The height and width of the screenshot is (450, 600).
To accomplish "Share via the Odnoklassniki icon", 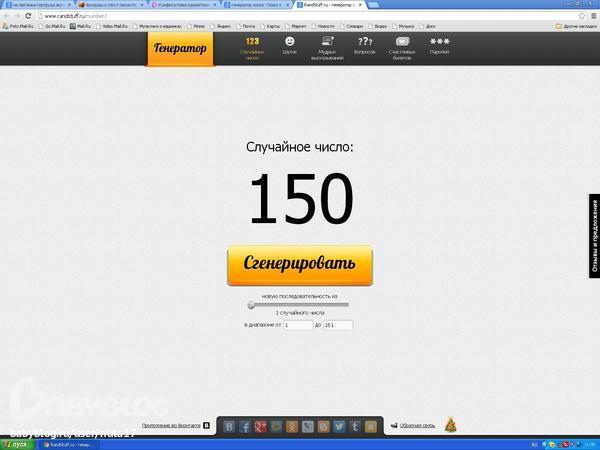I will (292, 426).
